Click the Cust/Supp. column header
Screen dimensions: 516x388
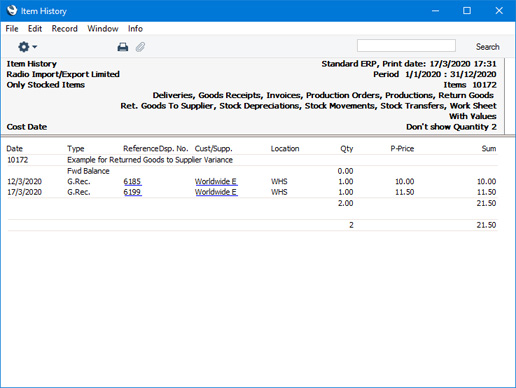(213, 149)
